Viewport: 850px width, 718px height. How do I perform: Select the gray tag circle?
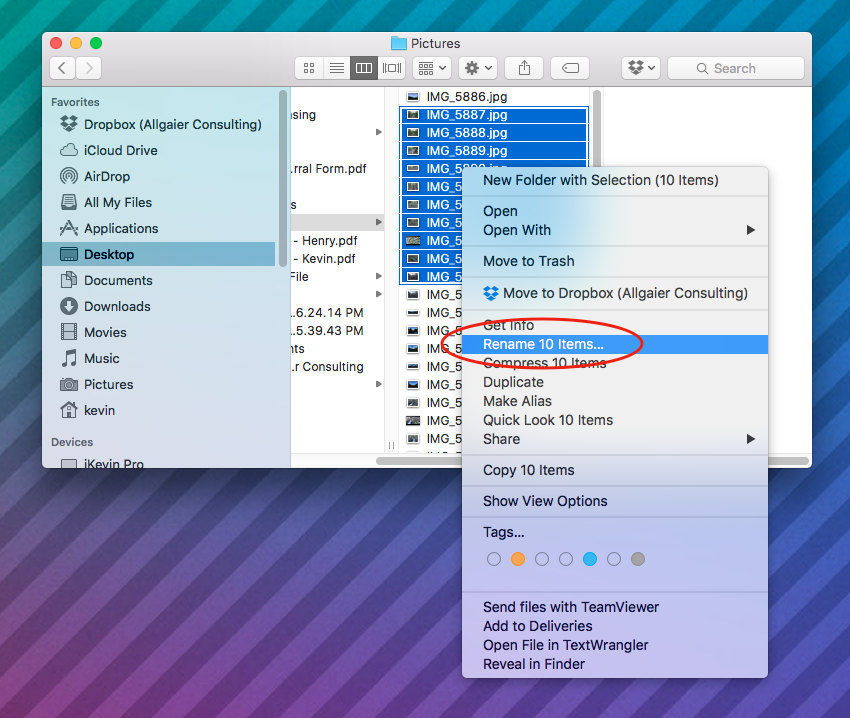coord(638,559)
